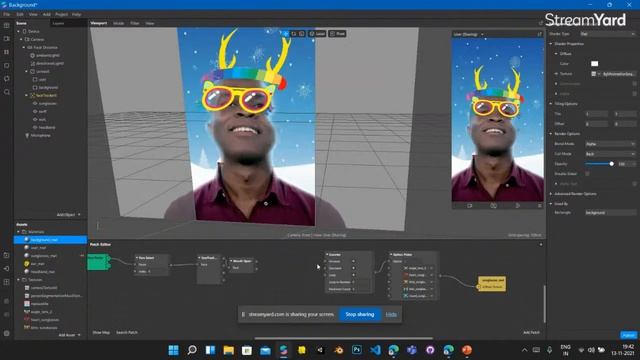Select sunglasses_mat material
Screen dimensions: 640x360
tap(44, 256)
